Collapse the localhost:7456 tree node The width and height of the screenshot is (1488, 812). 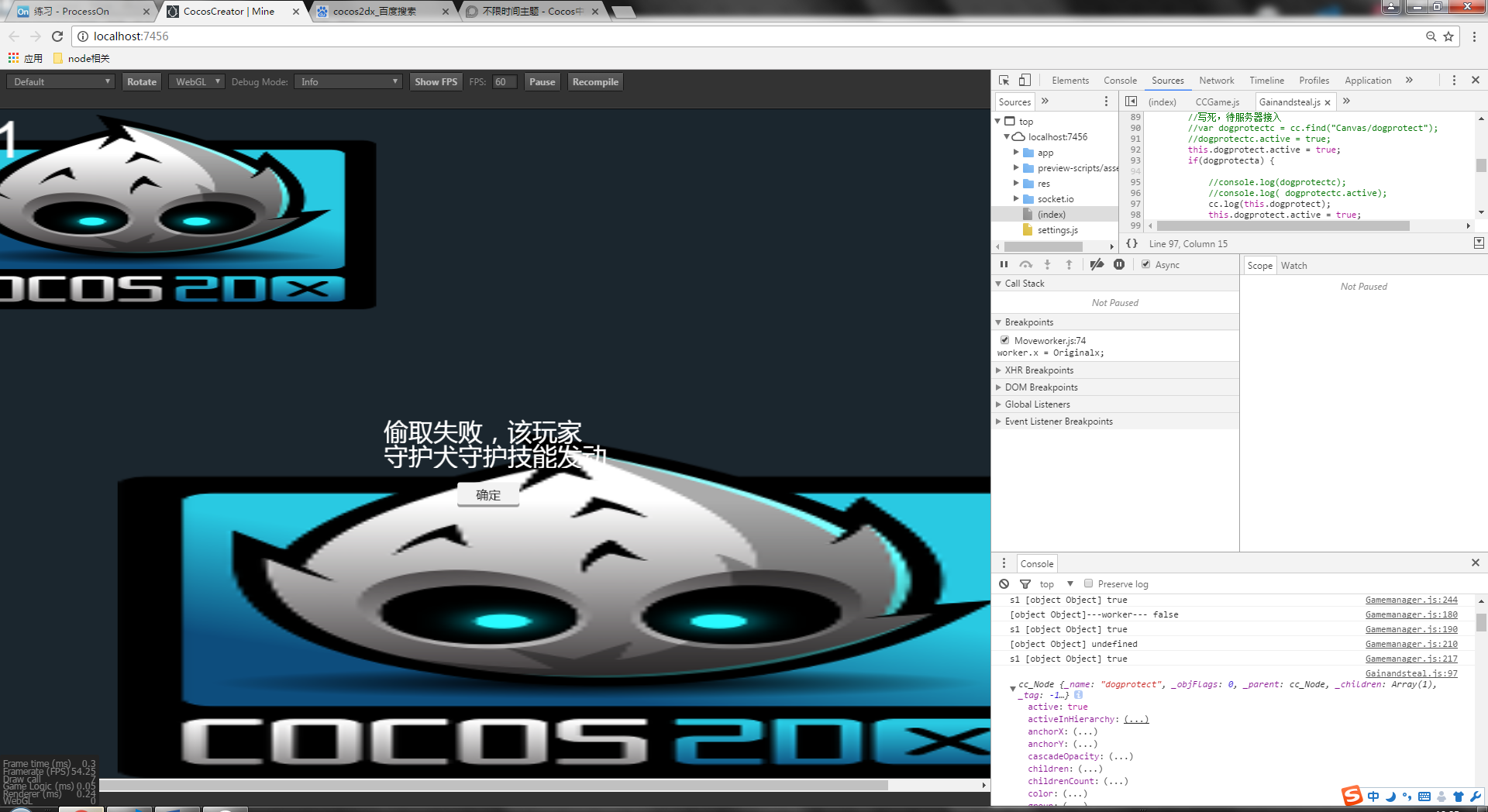(1007, 137)
